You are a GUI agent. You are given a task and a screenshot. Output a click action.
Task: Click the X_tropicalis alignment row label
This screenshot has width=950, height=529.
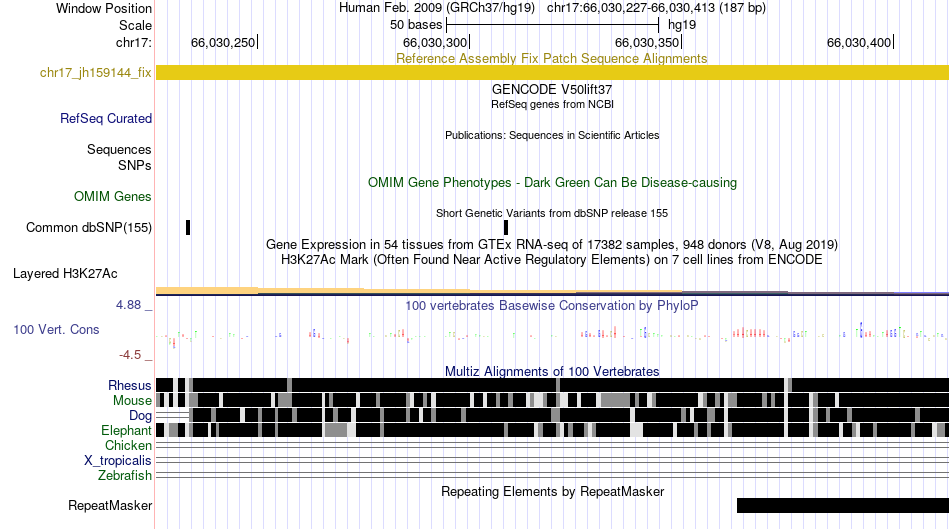(x=118, y=461)
